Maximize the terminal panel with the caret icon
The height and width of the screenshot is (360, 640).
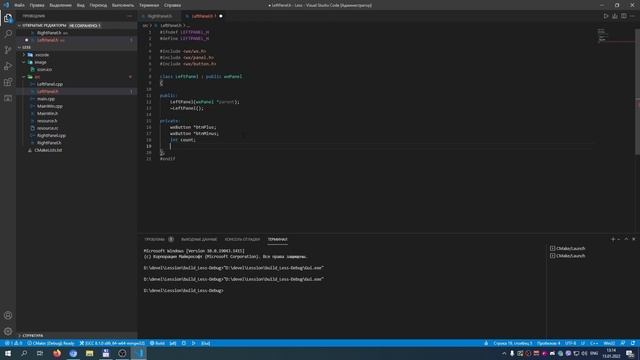point(626,239)
